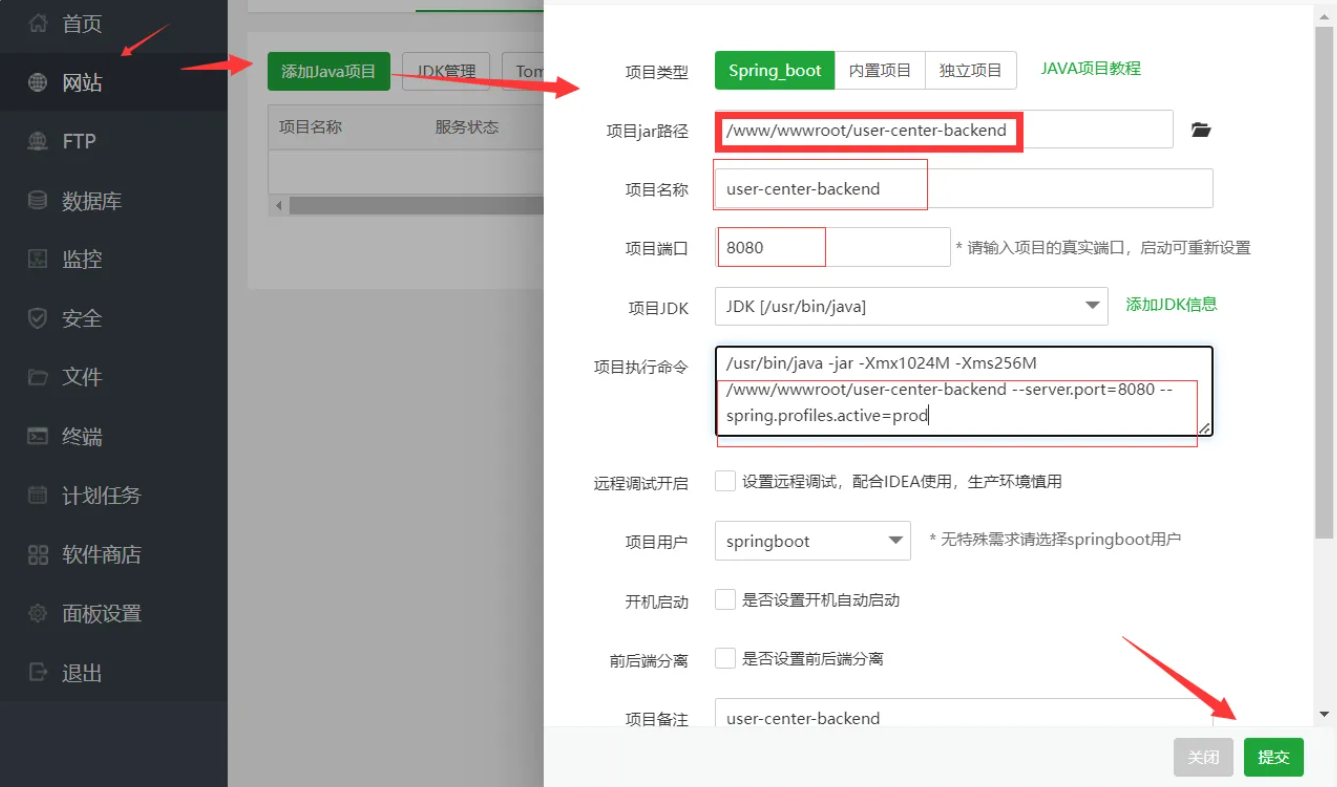Click the JDK管理 button
The image size is (1337, 787).
coord(446,71)
